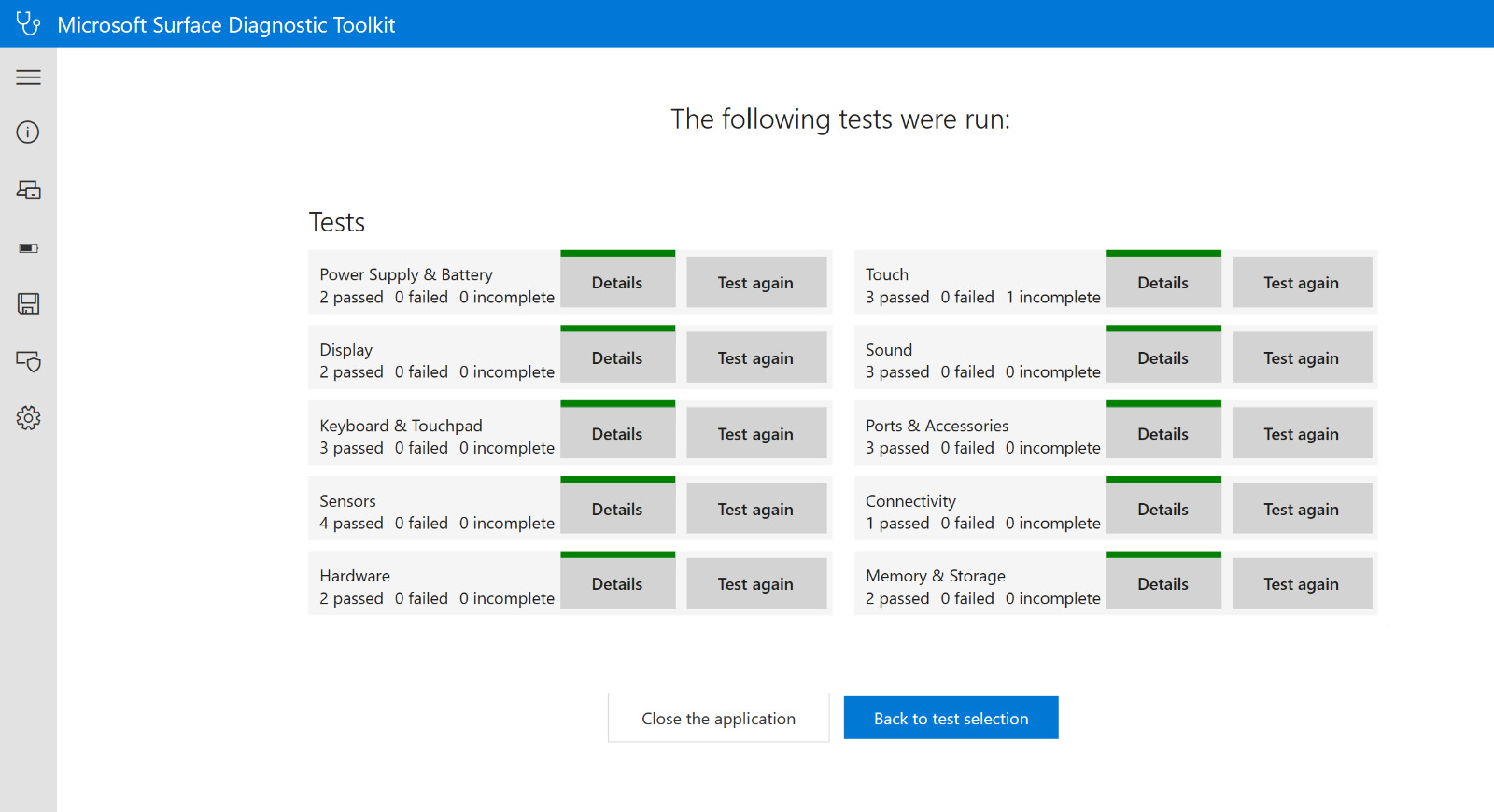
Task: View Details for Sound tests
Action: (x=1163, y=358)
